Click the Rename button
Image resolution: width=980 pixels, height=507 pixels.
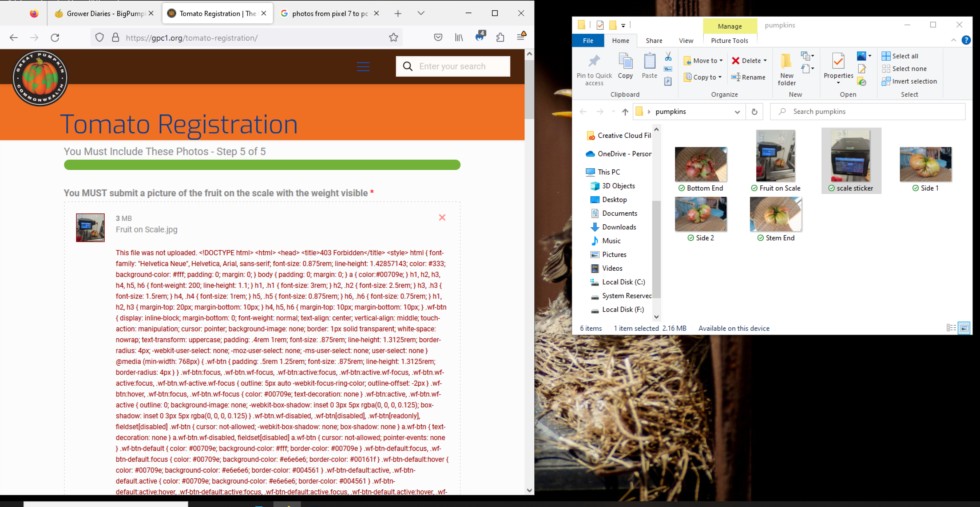point(749,77)
